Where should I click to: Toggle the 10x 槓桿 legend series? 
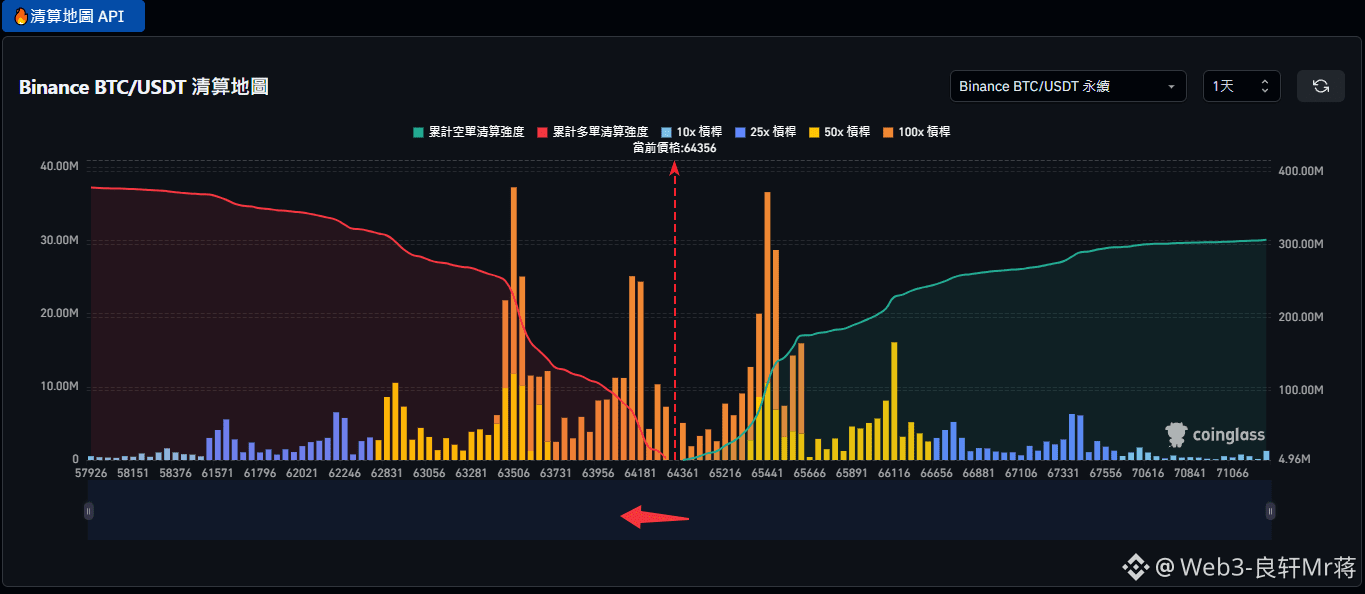click(692, 132)
